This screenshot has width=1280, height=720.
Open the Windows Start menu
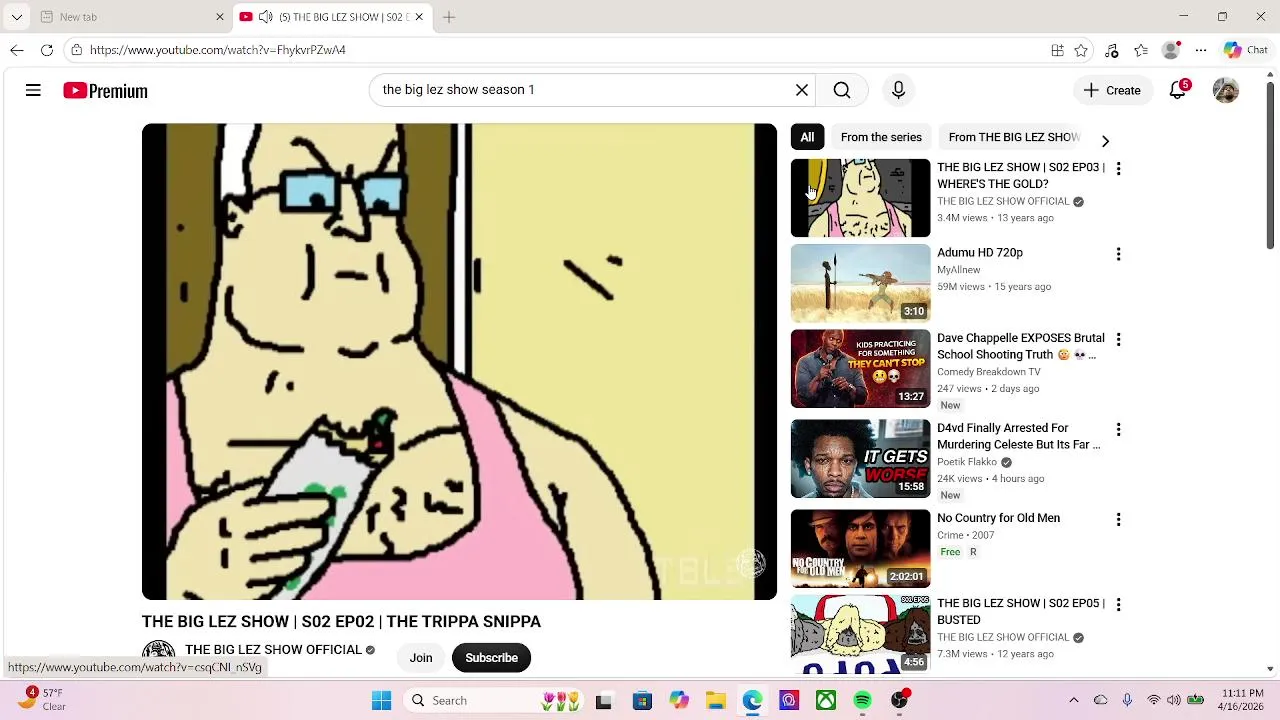pyautogui.click(x=381, y=701)
